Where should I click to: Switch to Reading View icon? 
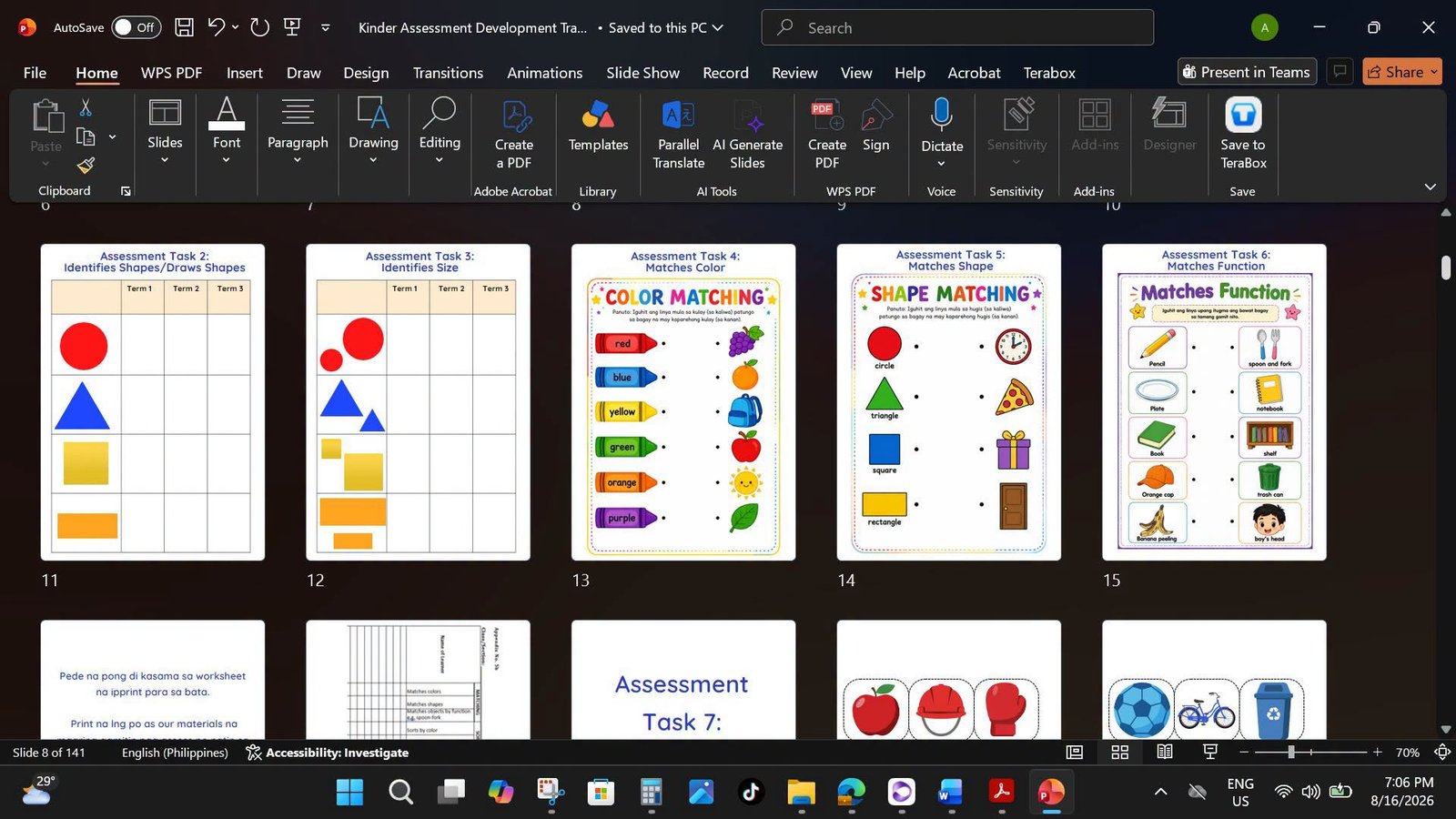(x=1165, y=753)
